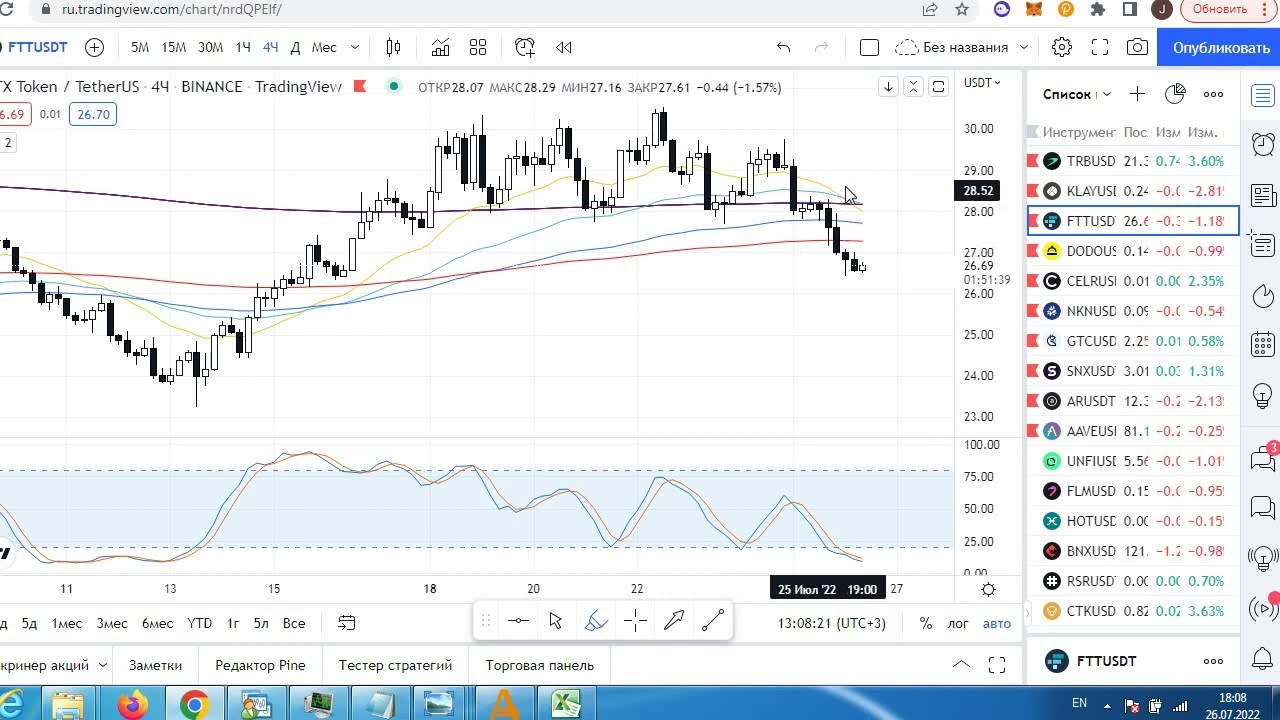This screenshot has width=1280, height=720.
Task: Open the "Без названия" layout dropdown arrow
Action: pos(1023,47)
